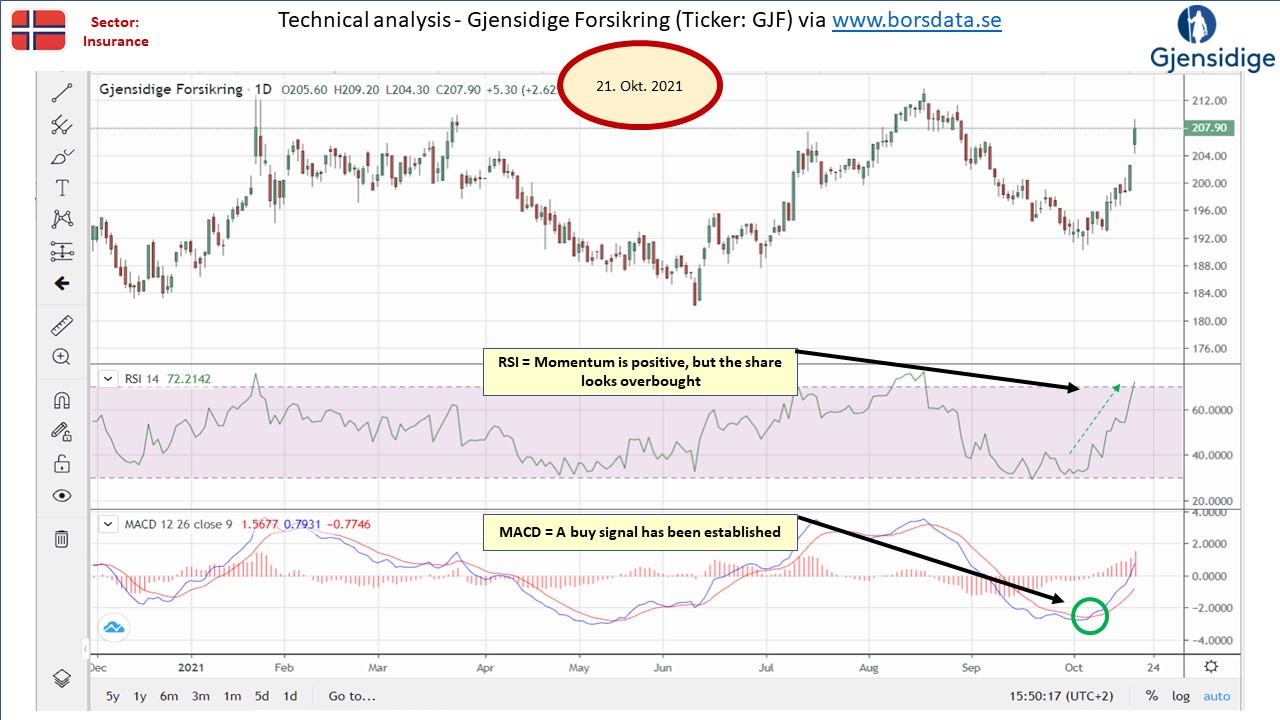Select the forecasting and measurement tool
This screenshot has height=720, width=1280.
pos(62,251)
